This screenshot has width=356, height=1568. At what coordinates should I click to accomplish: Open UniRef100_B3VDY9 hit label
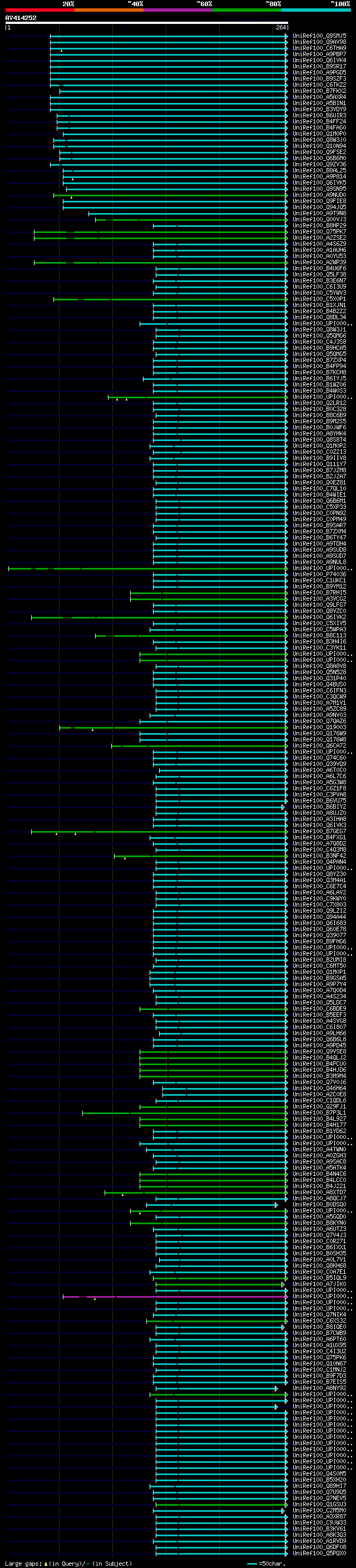coord(319,110)
